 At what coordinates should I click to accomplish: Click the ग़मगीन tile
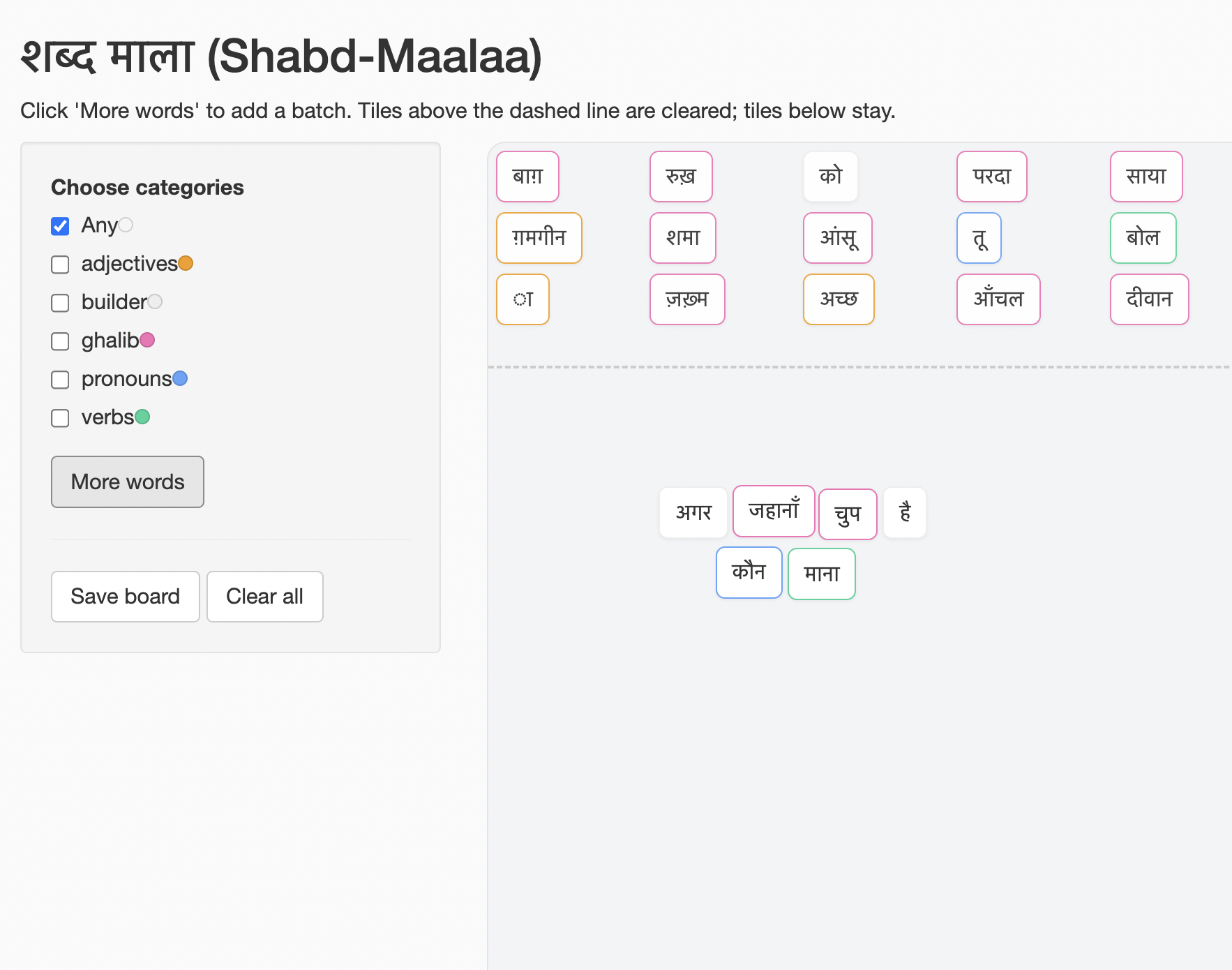pos(539,238)
